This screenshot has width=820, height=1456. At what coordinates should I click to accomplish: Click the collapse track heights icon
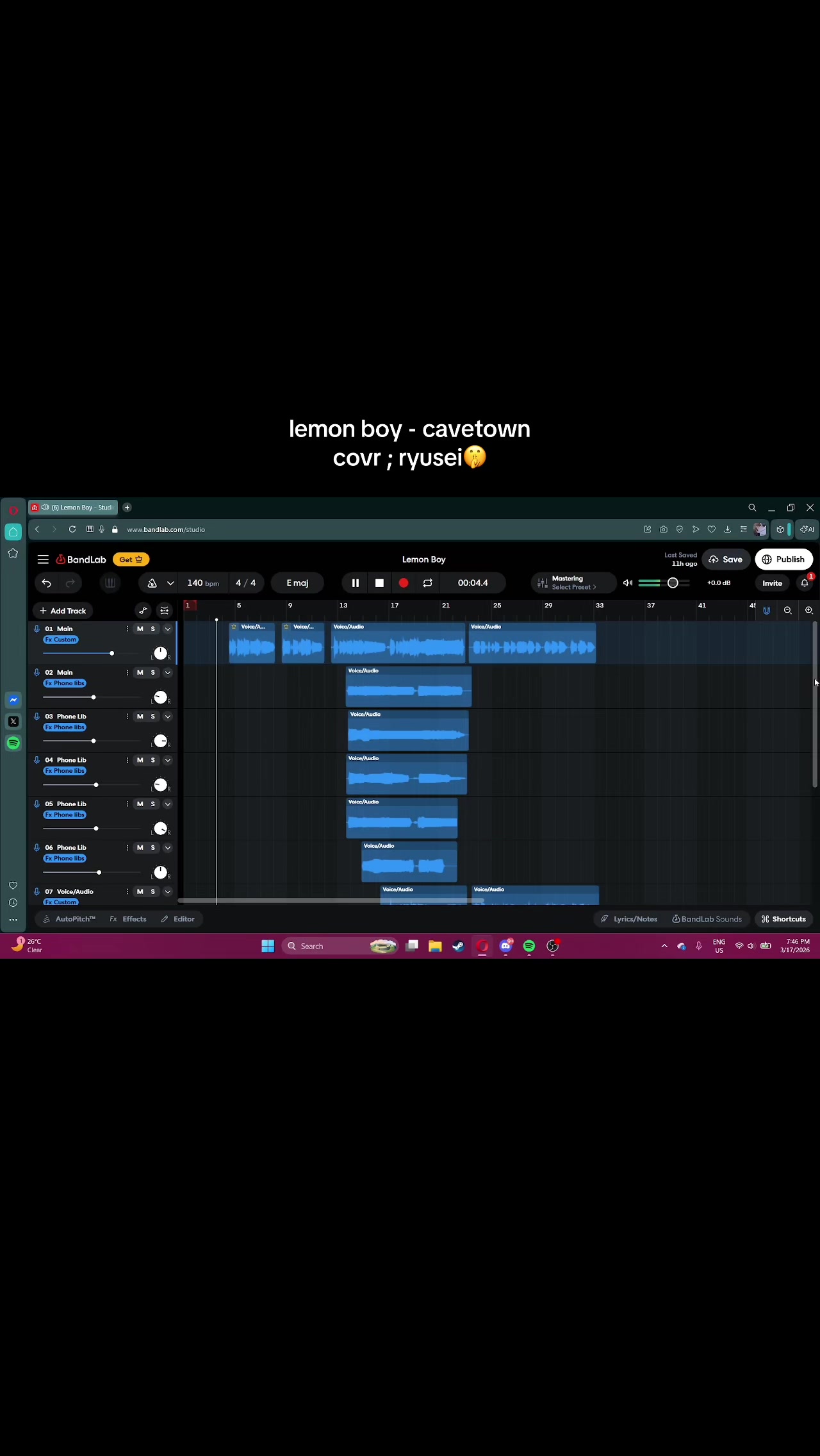(x=165, y=611)
